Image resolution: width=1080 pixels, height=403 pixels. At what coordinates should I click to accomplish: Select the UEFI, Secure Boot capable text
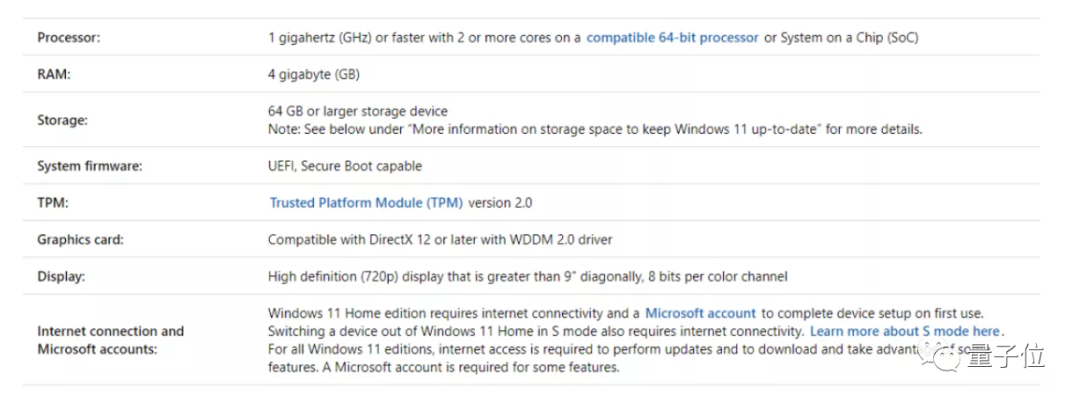(345, 166)
